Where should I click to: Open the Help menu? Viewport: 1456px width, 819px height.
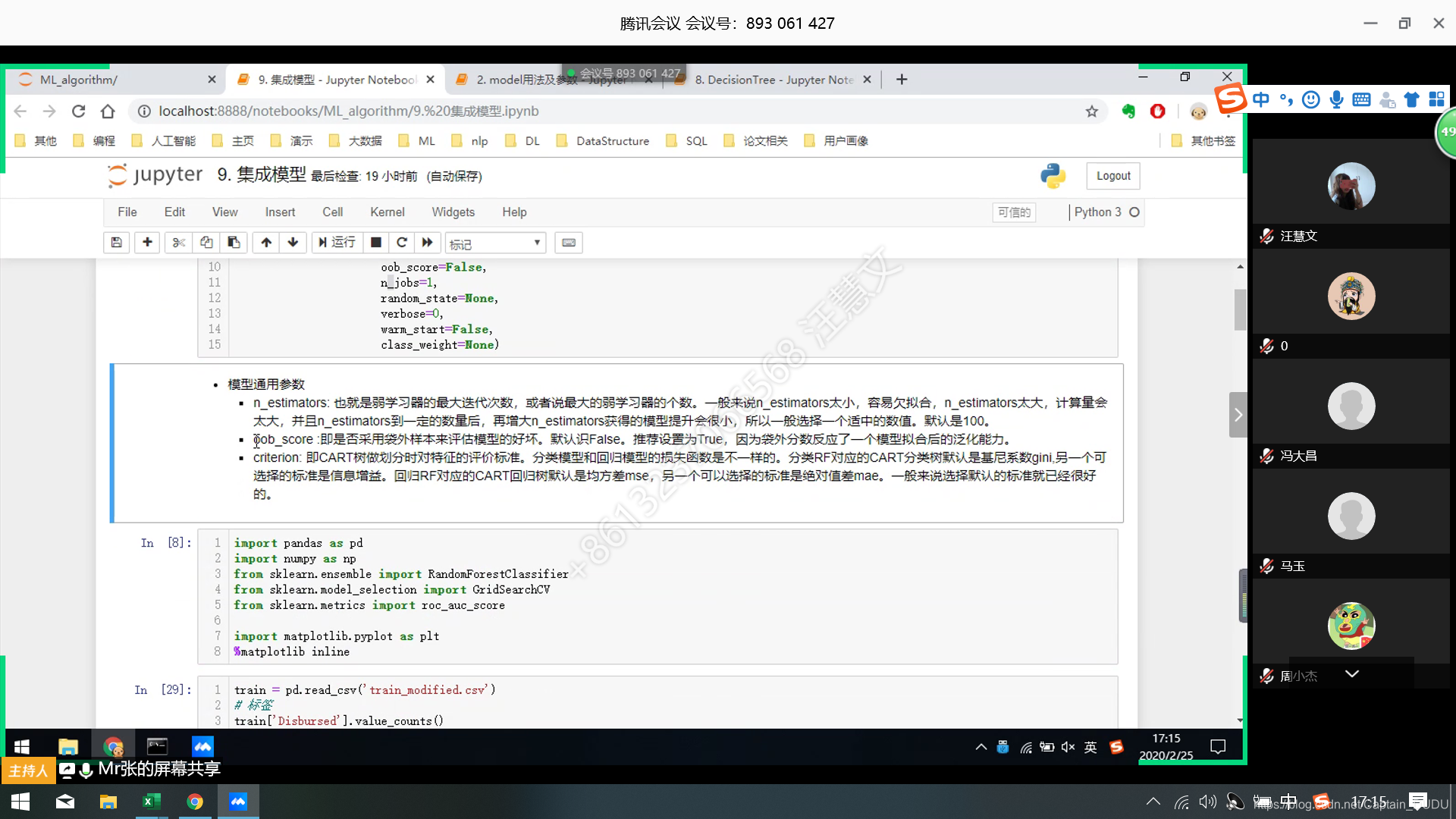514,212
